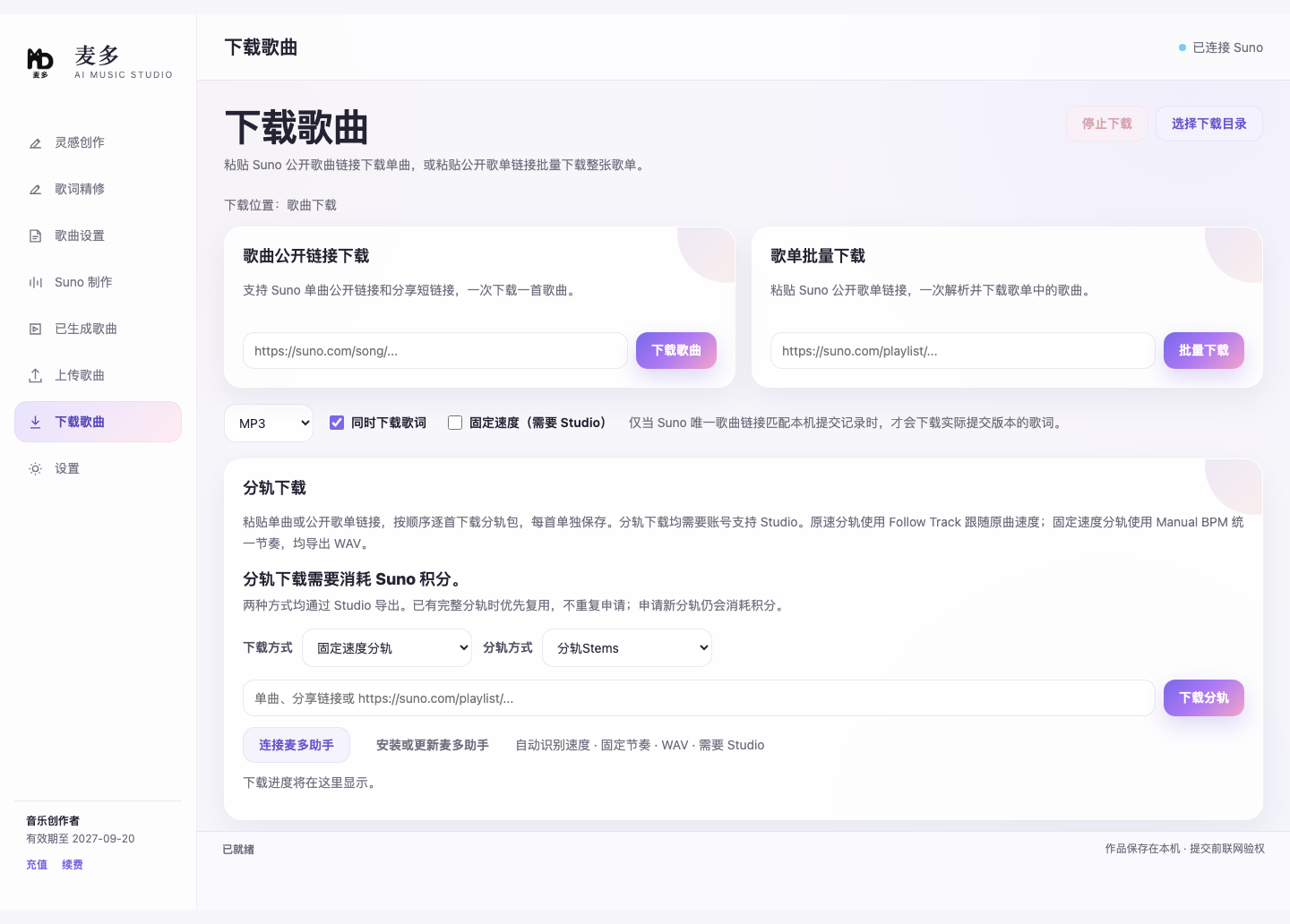Viewport: 1290px width, 924px height.
Task: Click 作品保存在本机 · 提交前联网验权 text
Action: pos(1184,849)
